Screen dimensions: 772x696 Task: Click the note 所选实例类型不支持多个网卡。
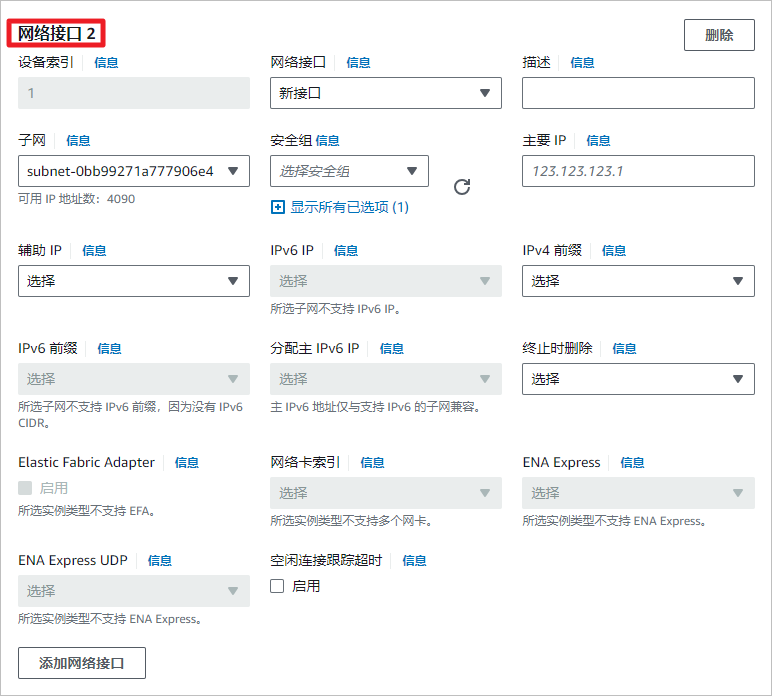pyautogui.click(x=351, y=521)
